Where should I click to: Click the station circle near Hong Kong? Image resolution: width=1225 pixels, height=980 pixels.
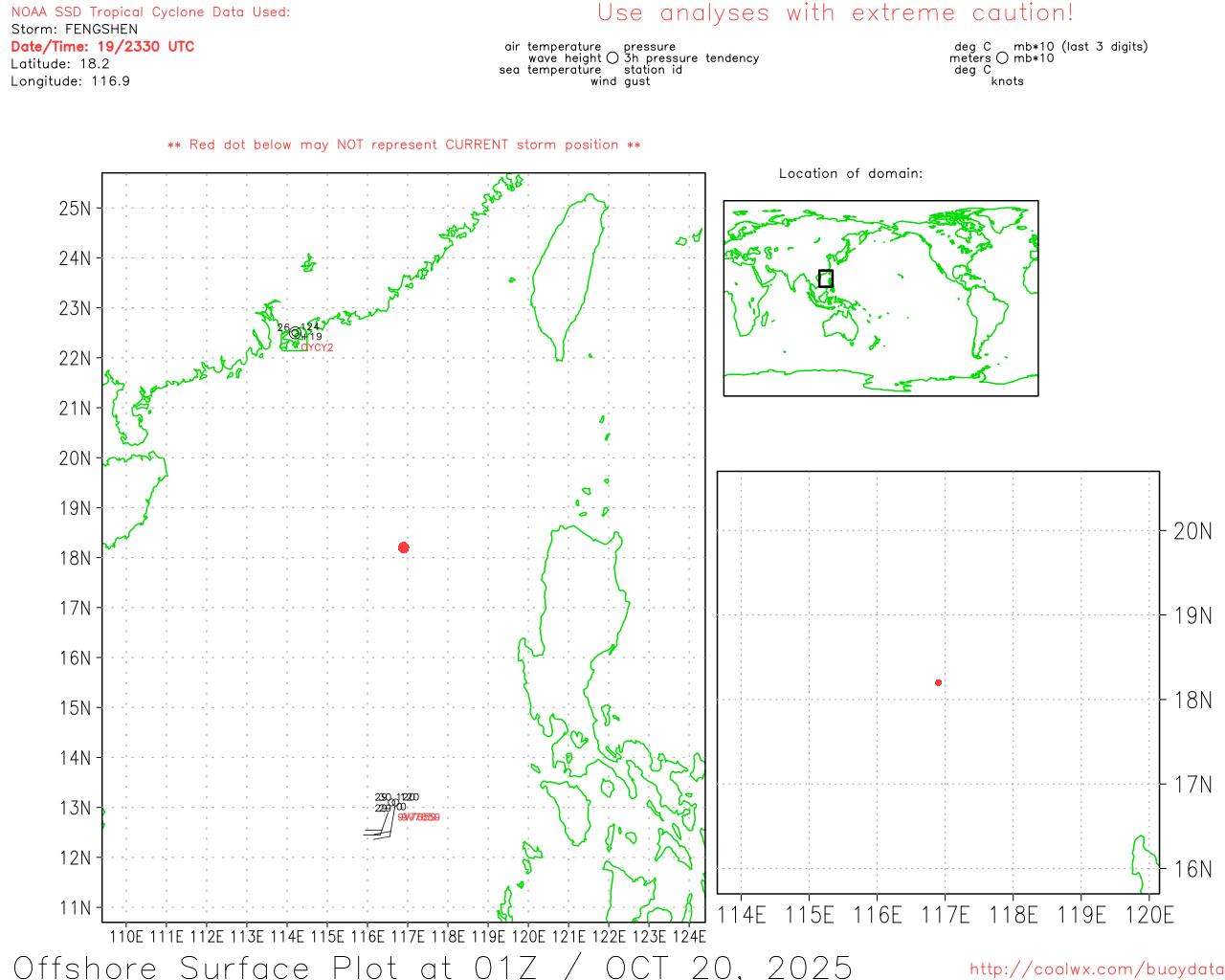[x=296, y=334]
